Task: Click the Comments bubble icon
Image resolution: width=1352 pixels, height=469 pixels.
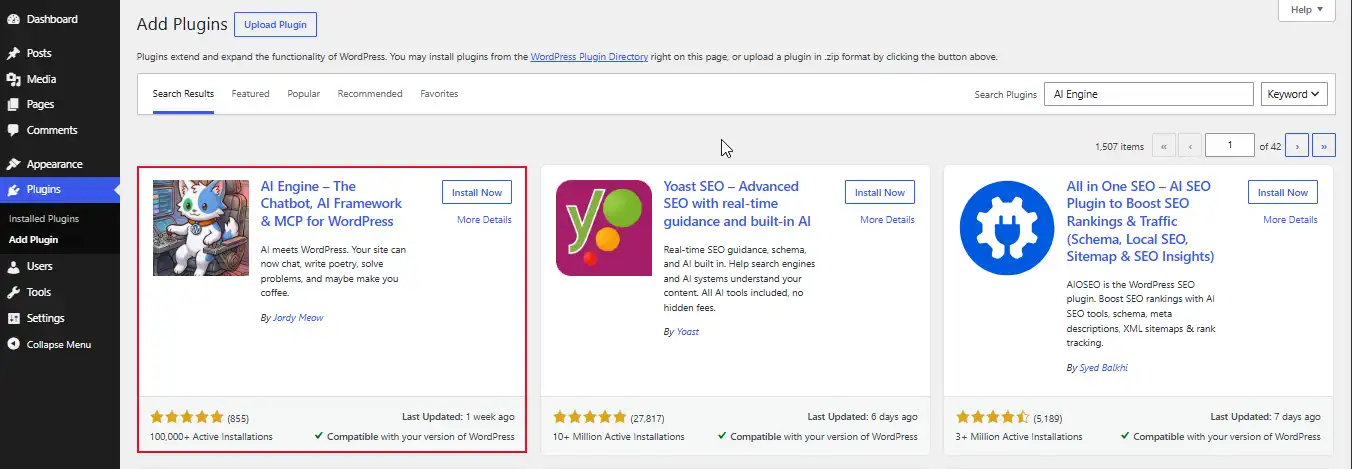Action: (x=13, y=130)
